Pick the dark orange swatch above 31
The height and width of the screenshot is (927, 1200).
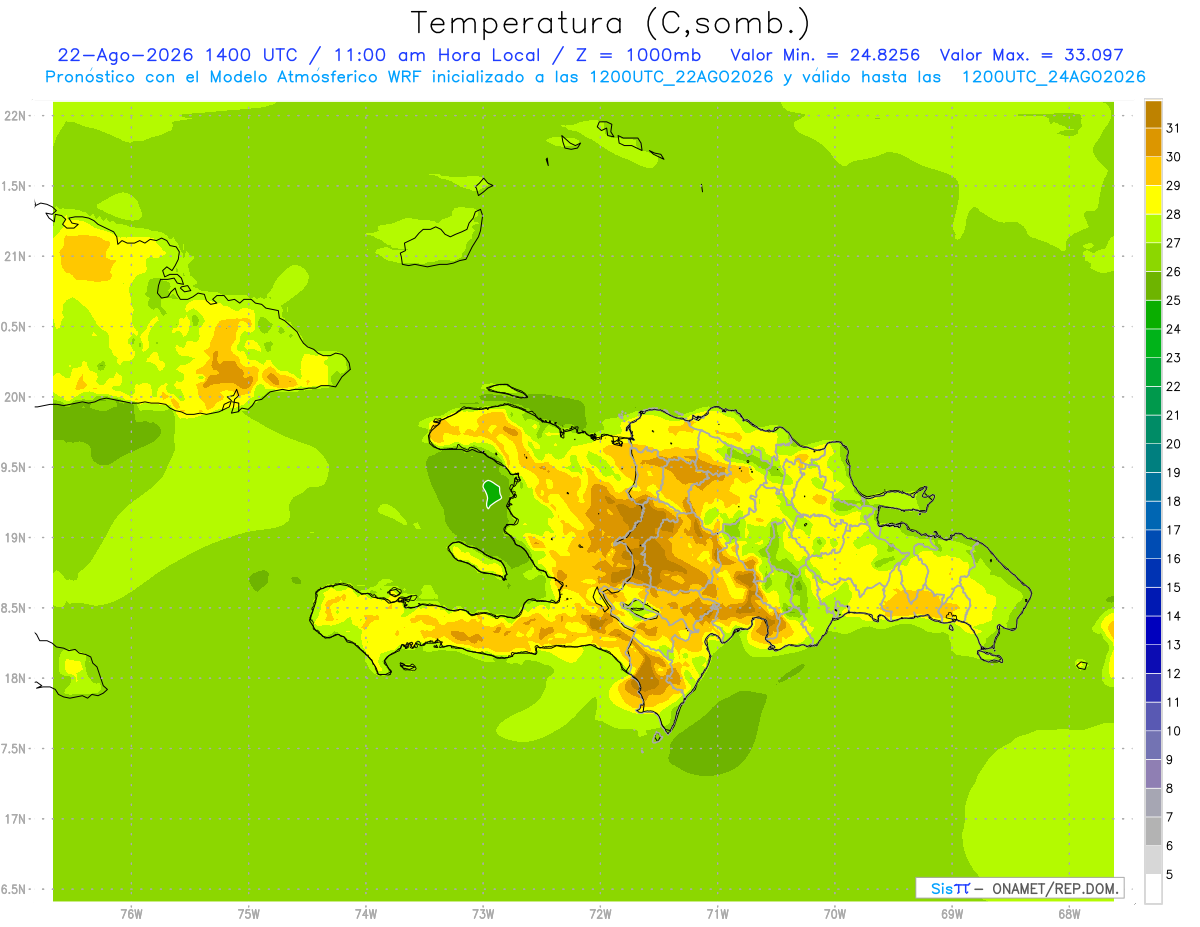pyautogui.click(x=1153, y=114)
